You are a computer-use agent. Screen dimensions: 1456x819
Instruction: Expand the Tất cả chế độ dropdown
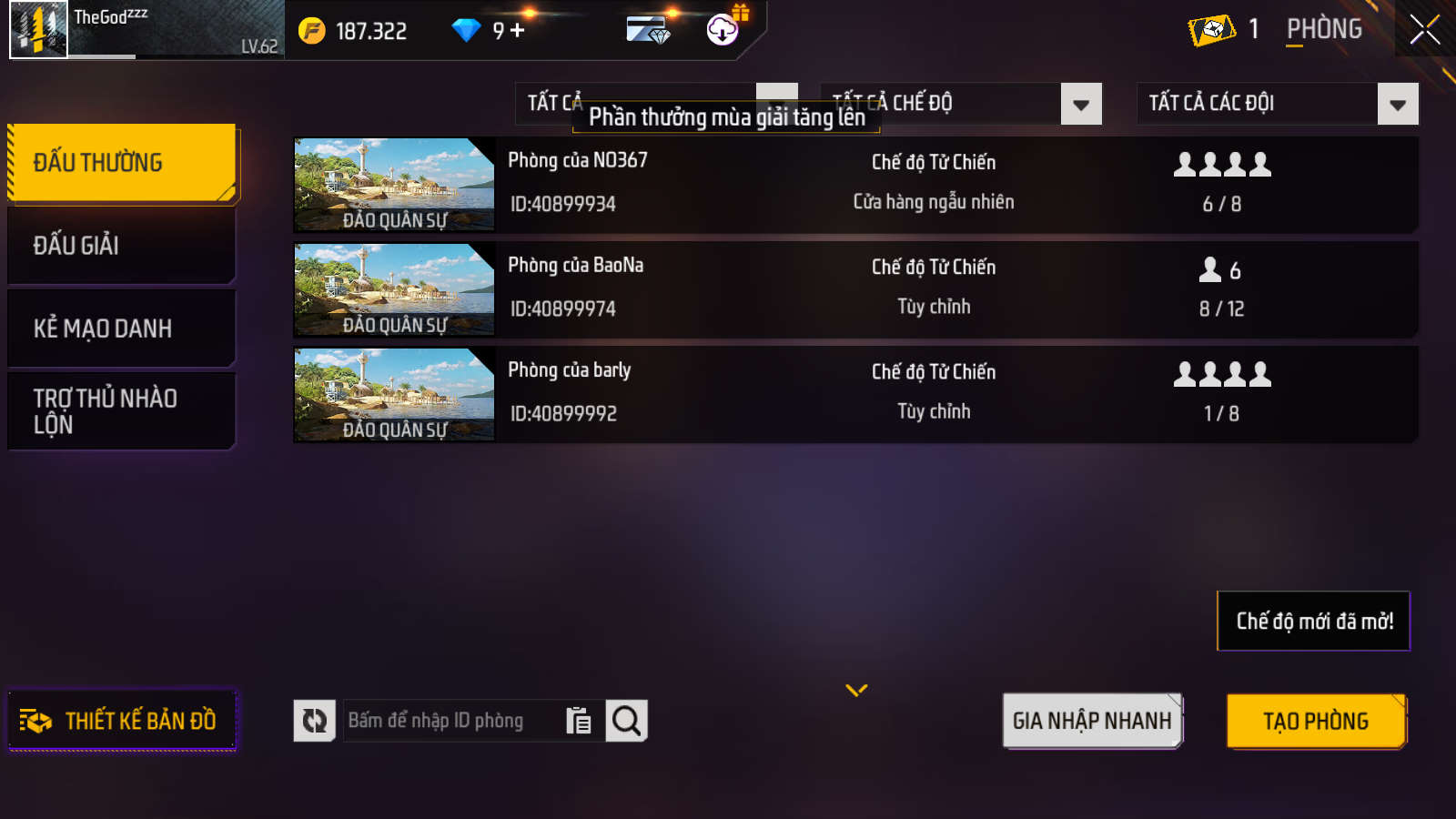1081,104
